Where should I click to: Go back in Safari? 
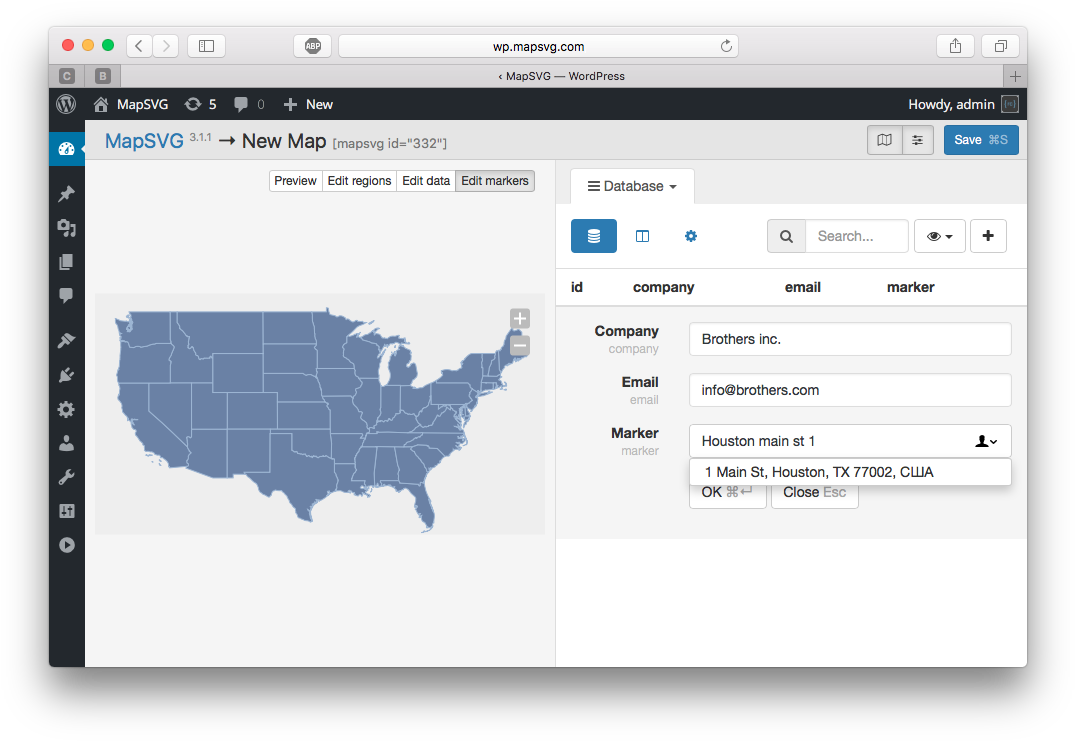(x=139, y=46)
